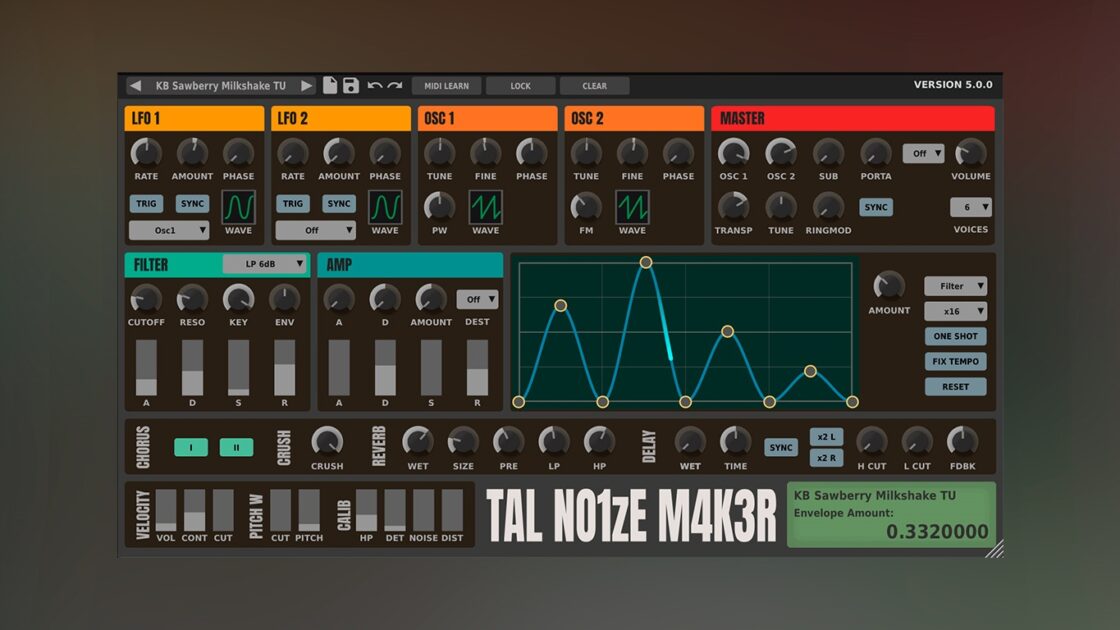Open the envelope speed x16 dropdown

point(956,311)
